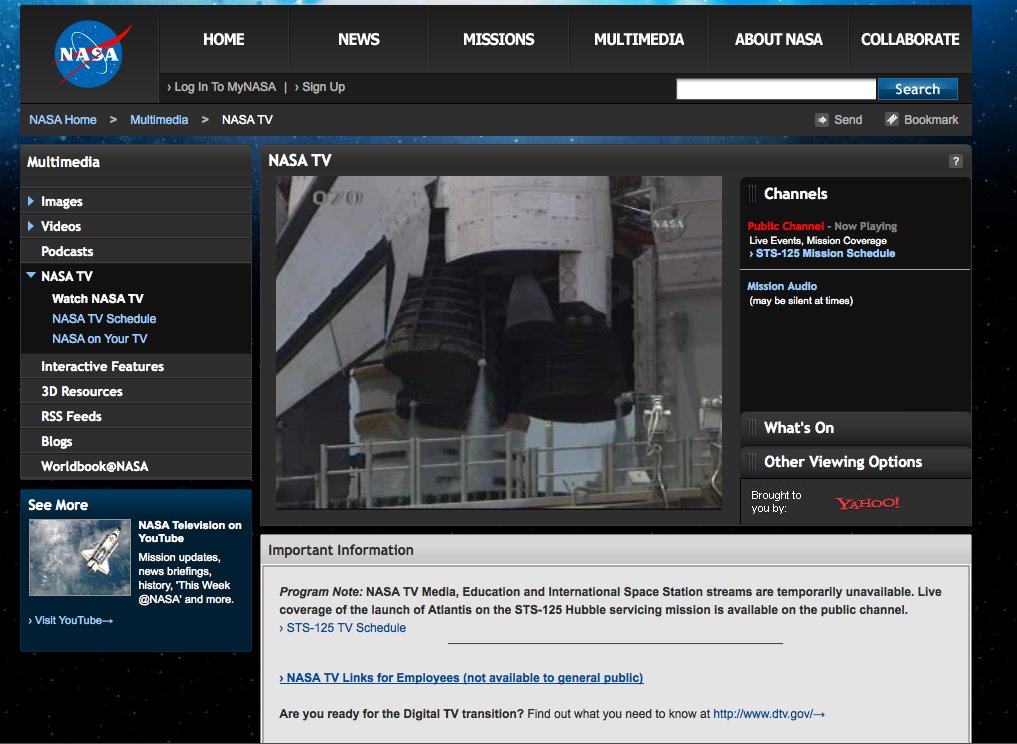The image size is (1017, 744).
Task: Open the Multimedia navigation menu
Action: 638,40
